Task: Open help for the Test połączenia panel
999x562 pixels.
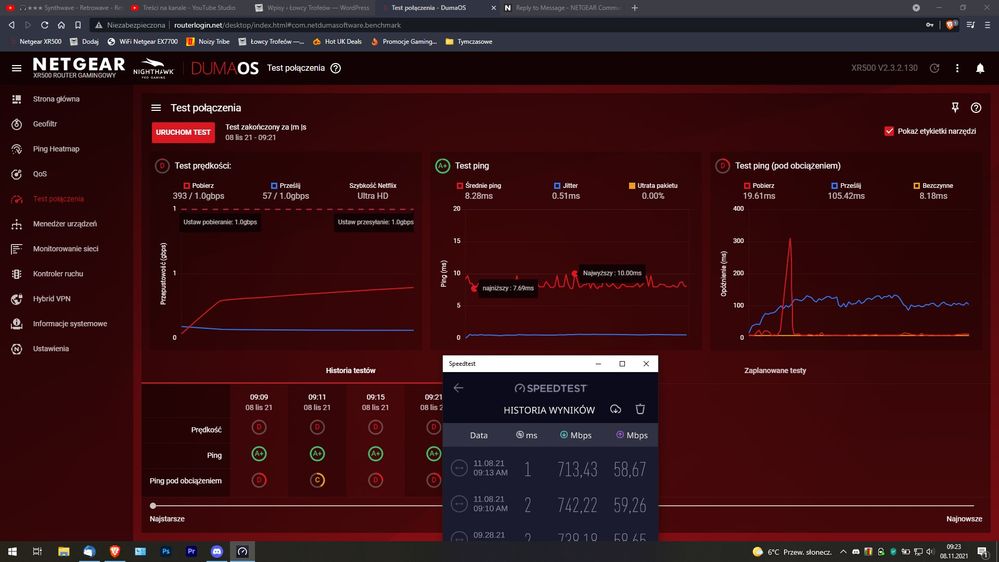Action: (975, 108)
